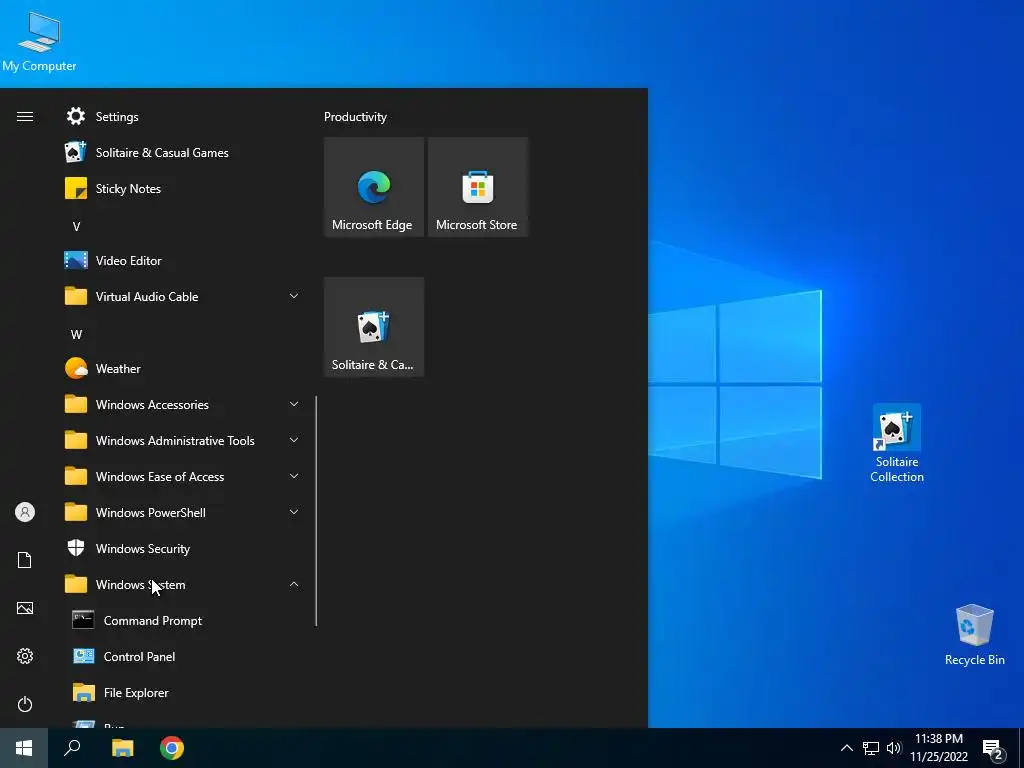Click the network icon in the system tray
Screen dimensions: 1024x768
[871, 748]
